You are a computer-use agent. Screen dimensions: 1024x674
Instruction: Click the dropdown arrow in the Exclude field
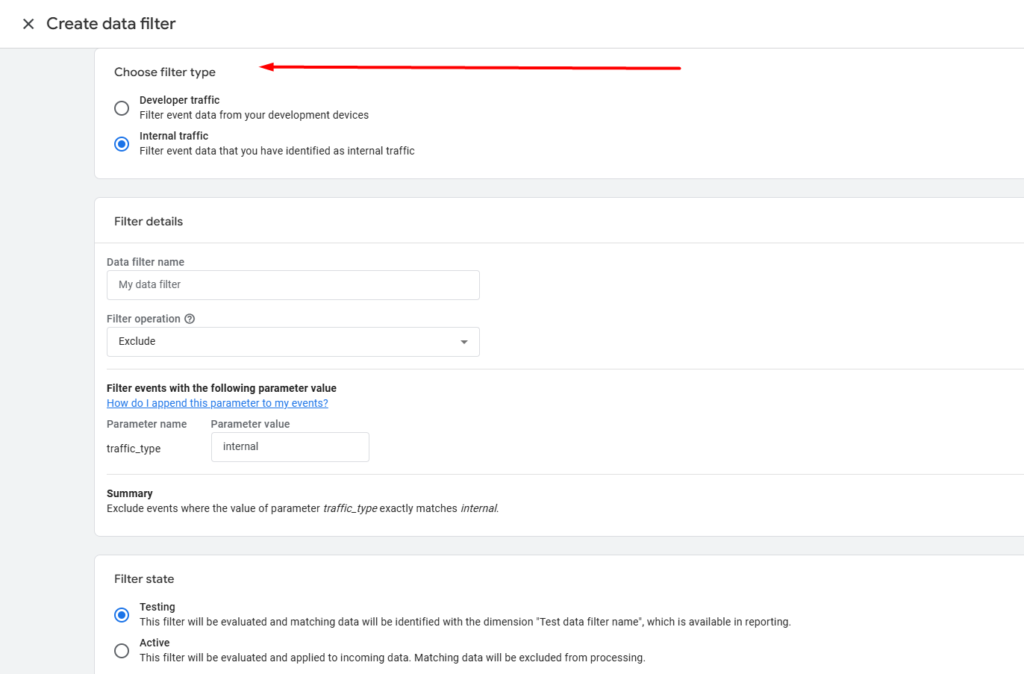463,342
